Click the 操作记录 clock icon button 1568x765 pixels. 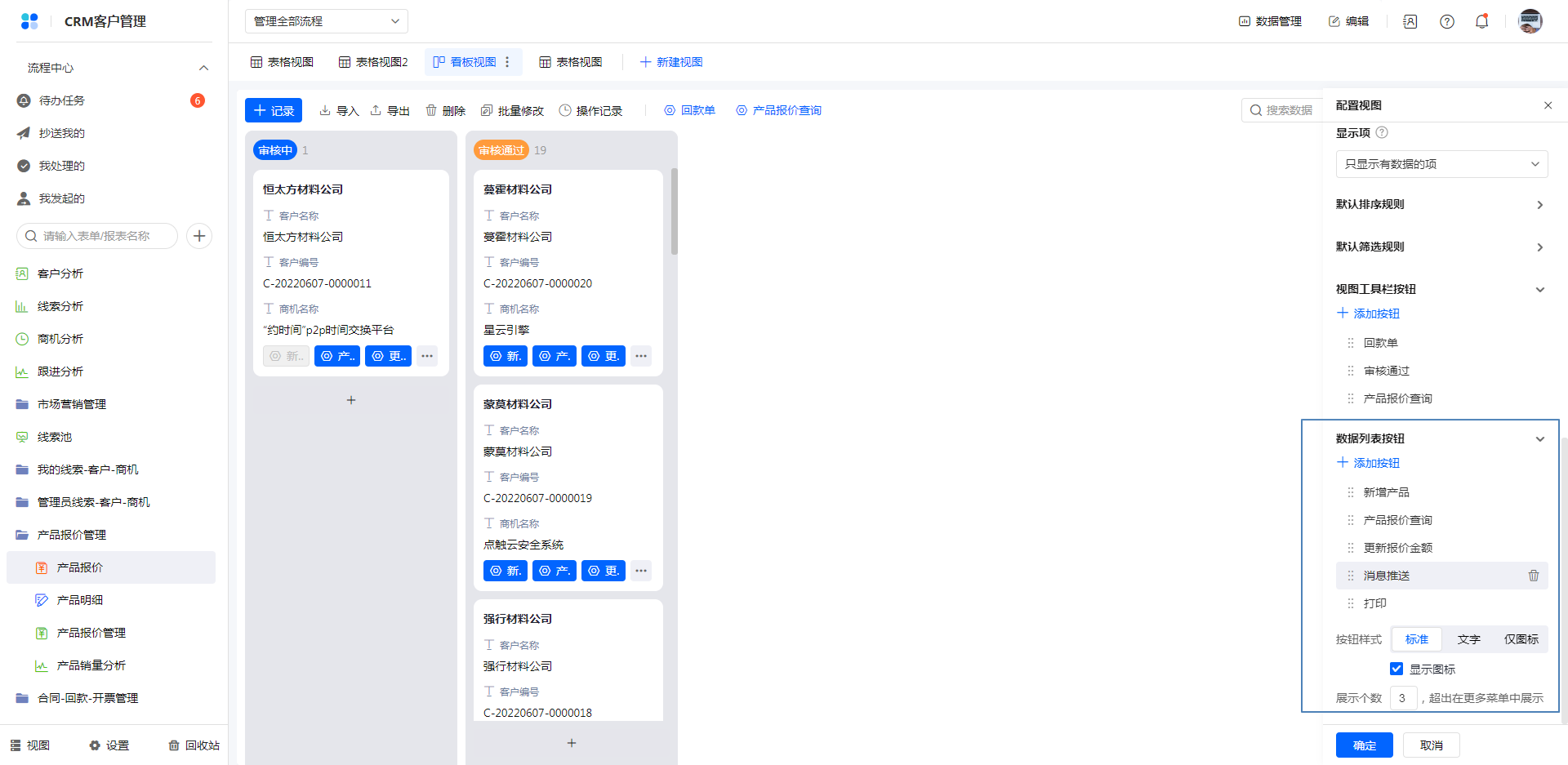coord(590,111)
